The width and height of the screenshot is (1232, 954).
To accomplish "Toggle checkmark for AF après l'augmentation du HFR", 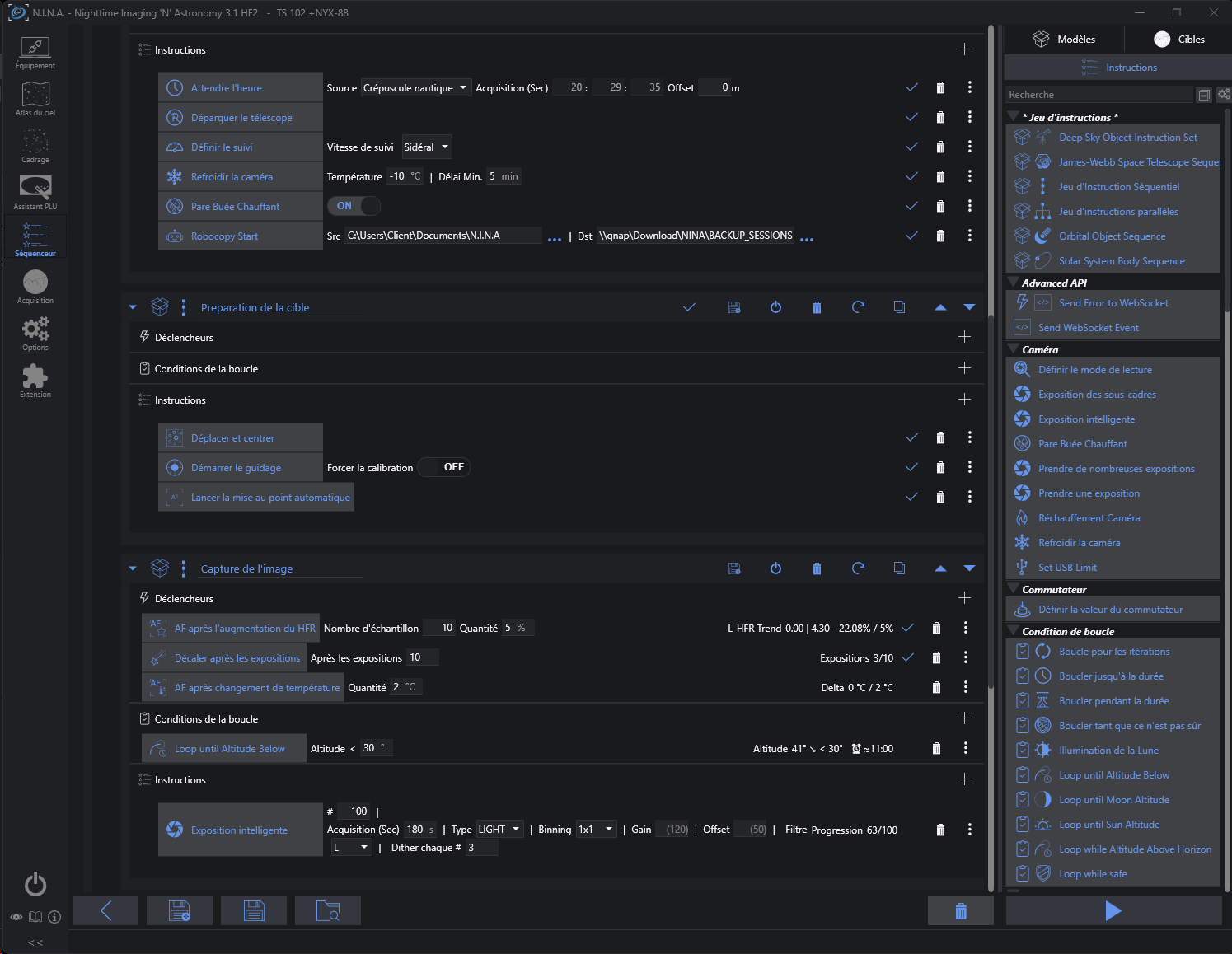I will pos(907,629).
